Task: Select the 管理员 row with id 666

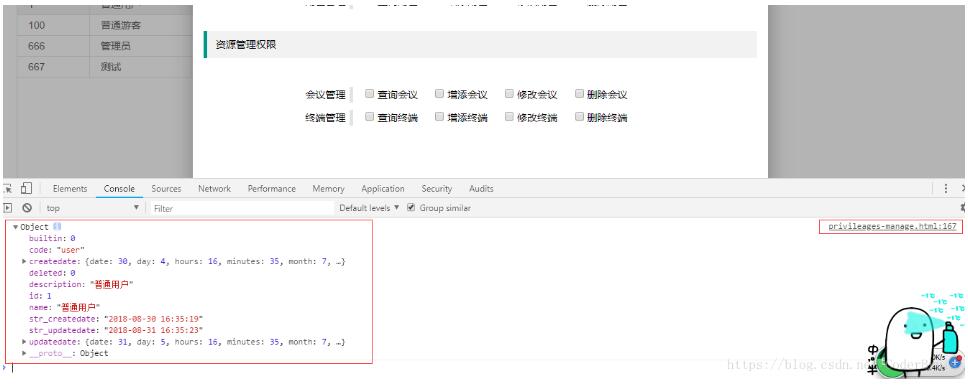Action: [x=106, y=46]
